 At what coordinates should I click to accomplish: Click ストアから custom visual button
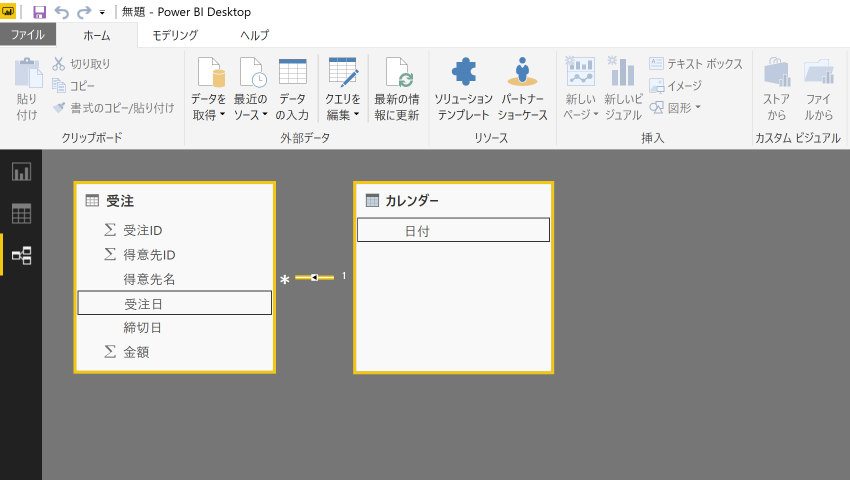776,89
